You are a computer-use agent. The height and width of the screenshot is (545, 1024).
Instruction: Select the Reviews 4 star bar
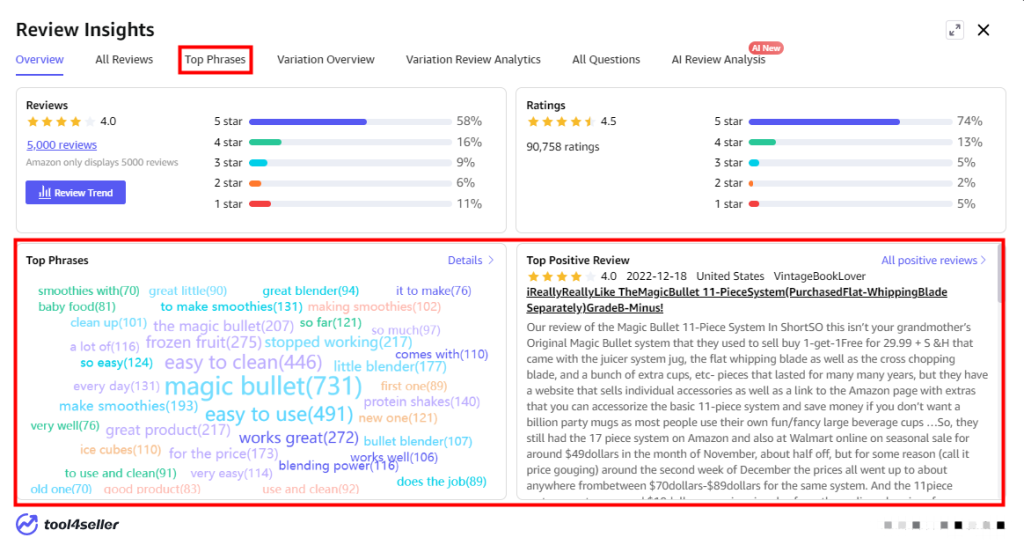coord(350,142)
